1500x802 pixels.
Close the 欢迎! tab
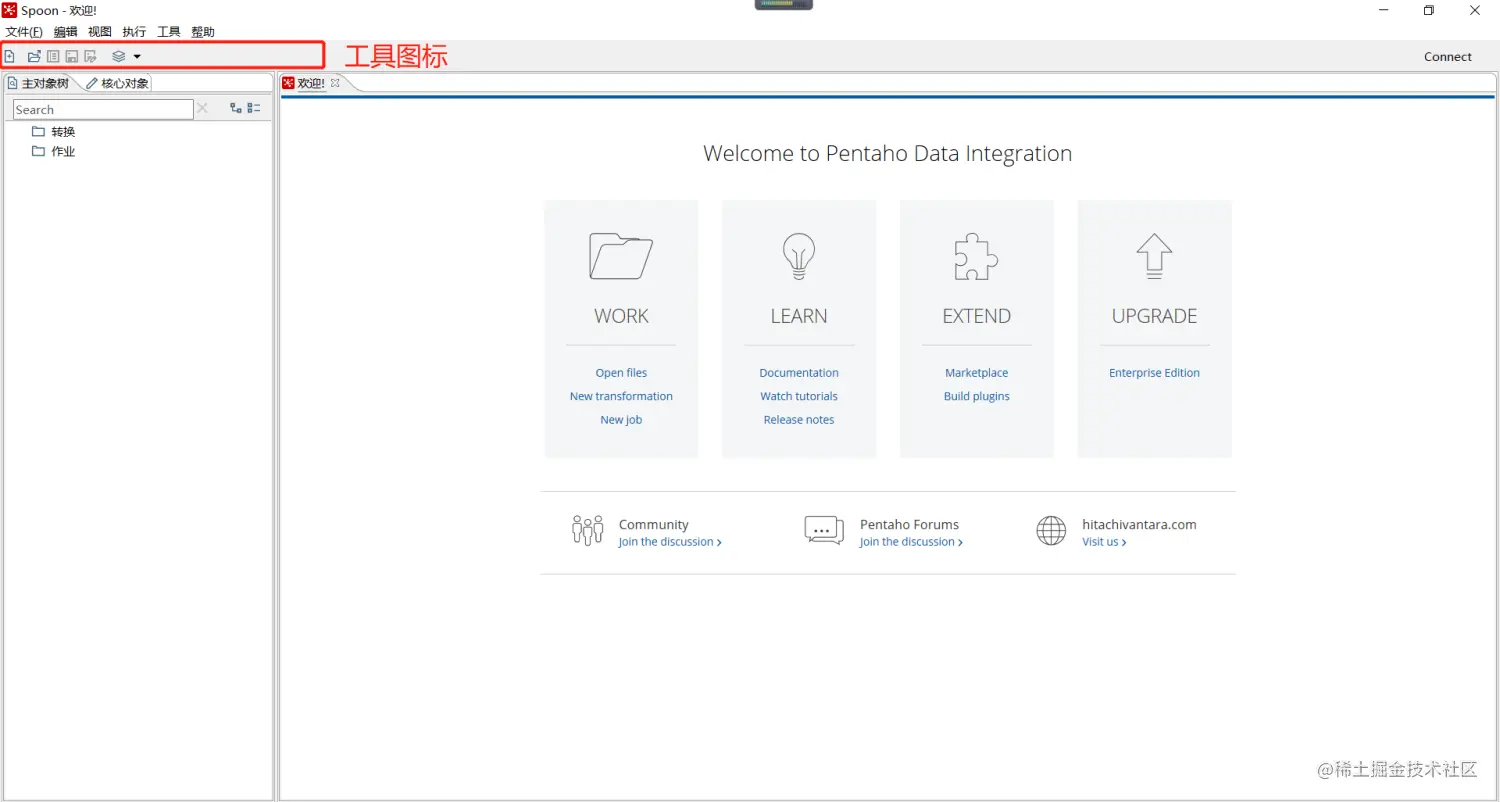coord(335,83)
